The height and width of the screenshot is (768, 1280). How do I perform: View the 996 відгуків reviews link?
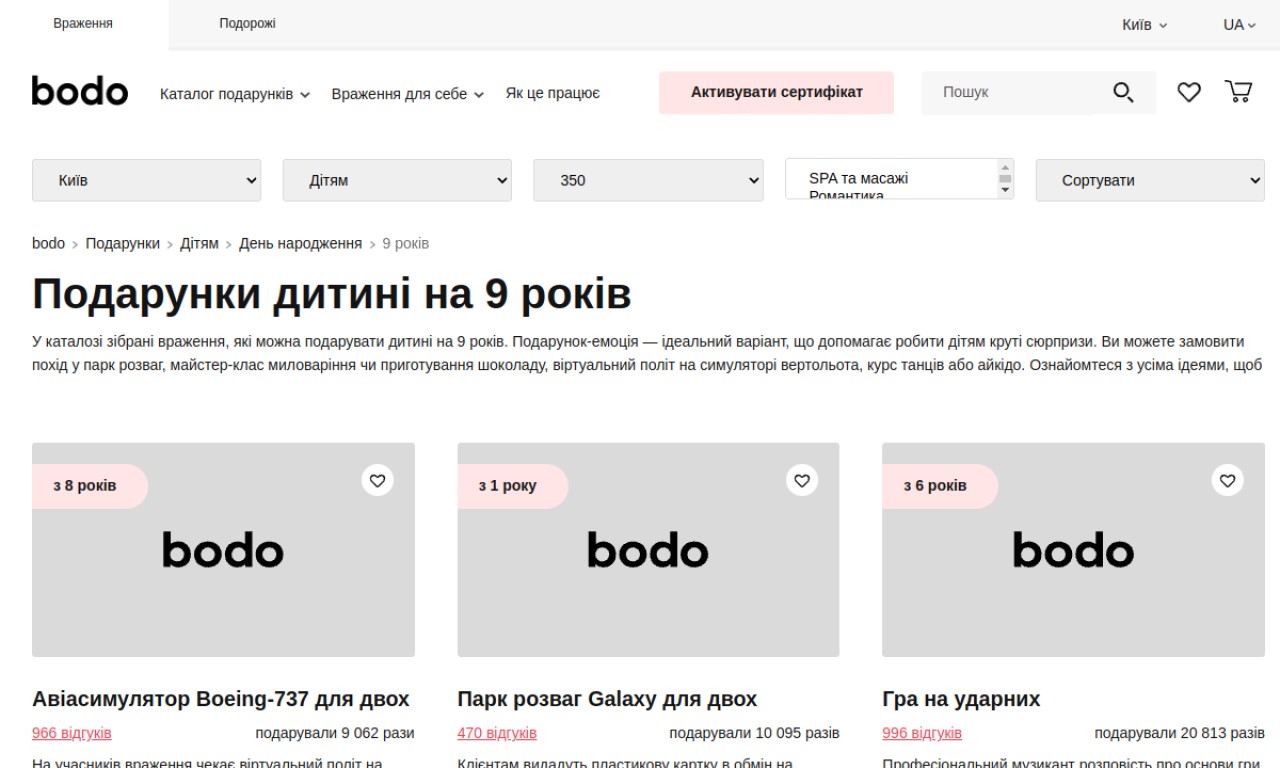pyautogui.click(x=922, y=733)
